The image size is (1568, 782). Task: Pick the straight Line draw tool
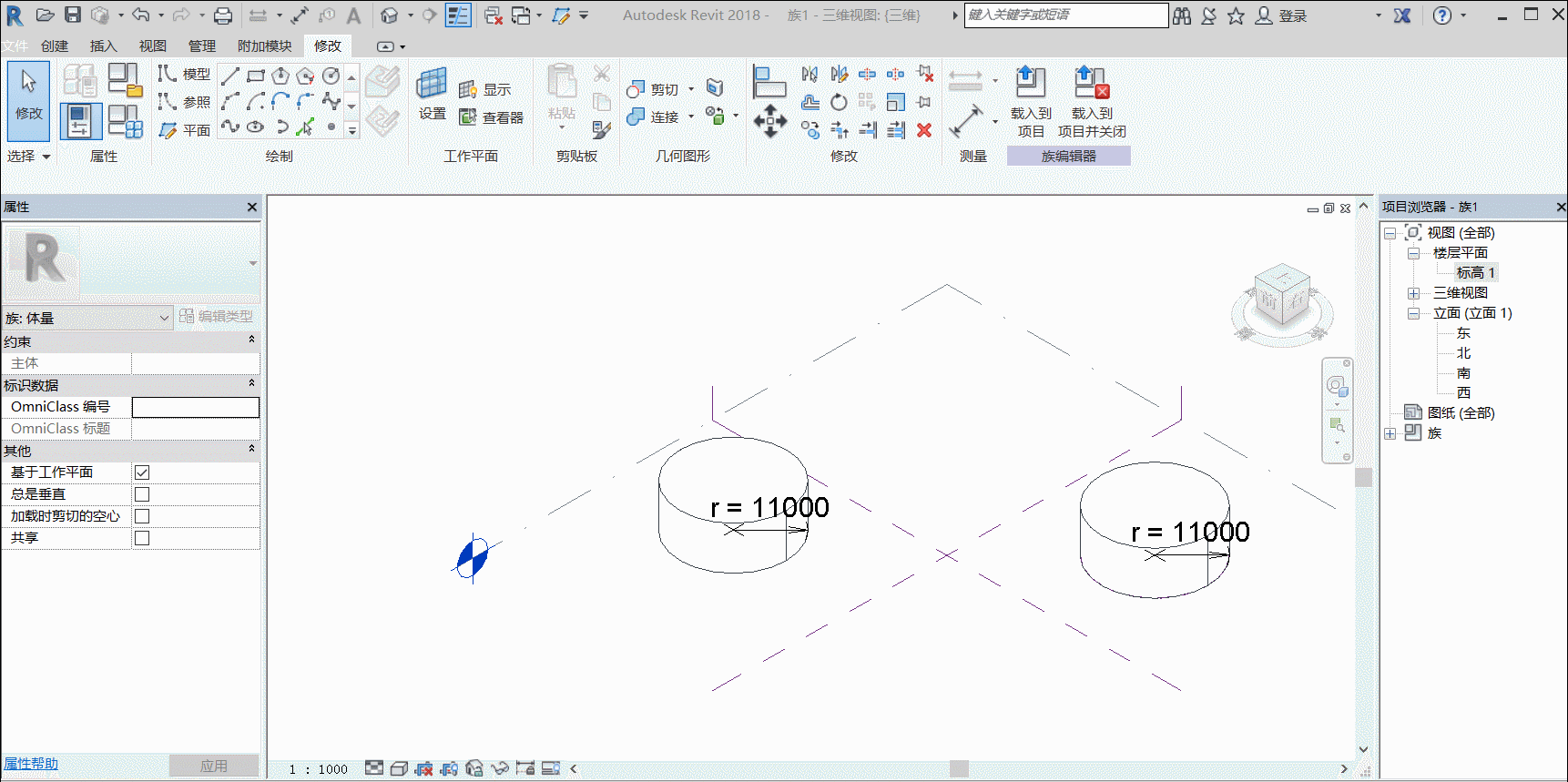pyautogui.click(x=230, y=76)
